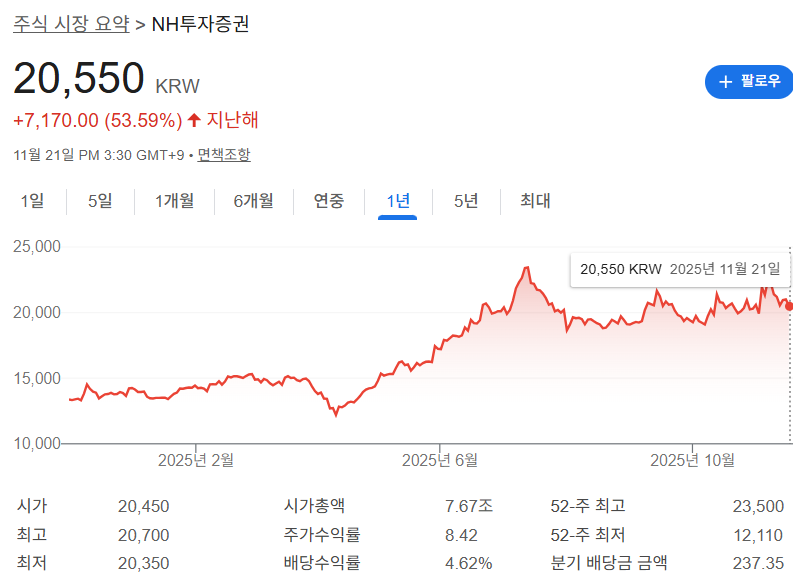Click the 최고 label
Screen dimensions: 793x586
pos(31,534)
